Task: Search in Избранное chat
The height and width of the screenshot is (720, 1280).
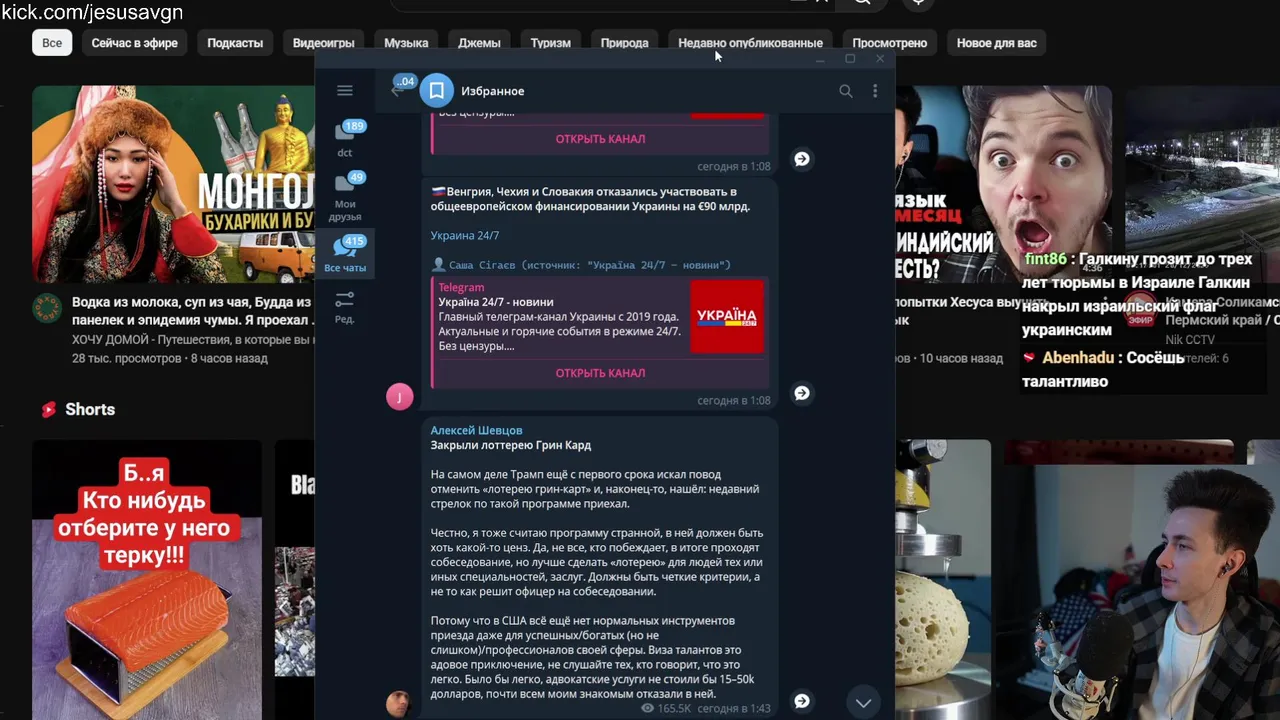Action: coord(846,91)
